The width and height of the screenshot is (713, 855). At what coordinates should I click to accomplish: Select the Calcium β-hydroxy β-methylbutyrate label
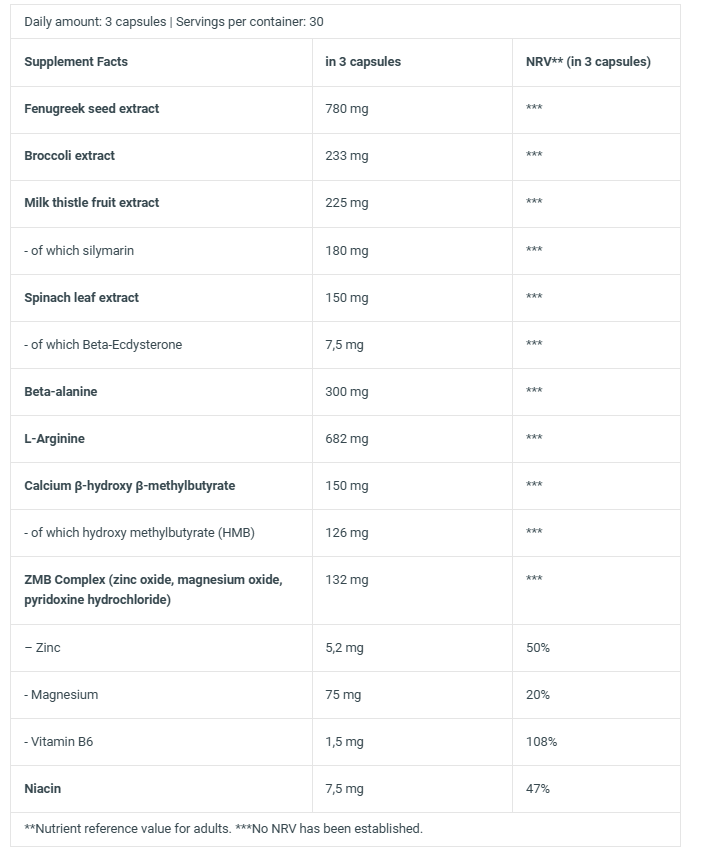click(x=130, y=486)
